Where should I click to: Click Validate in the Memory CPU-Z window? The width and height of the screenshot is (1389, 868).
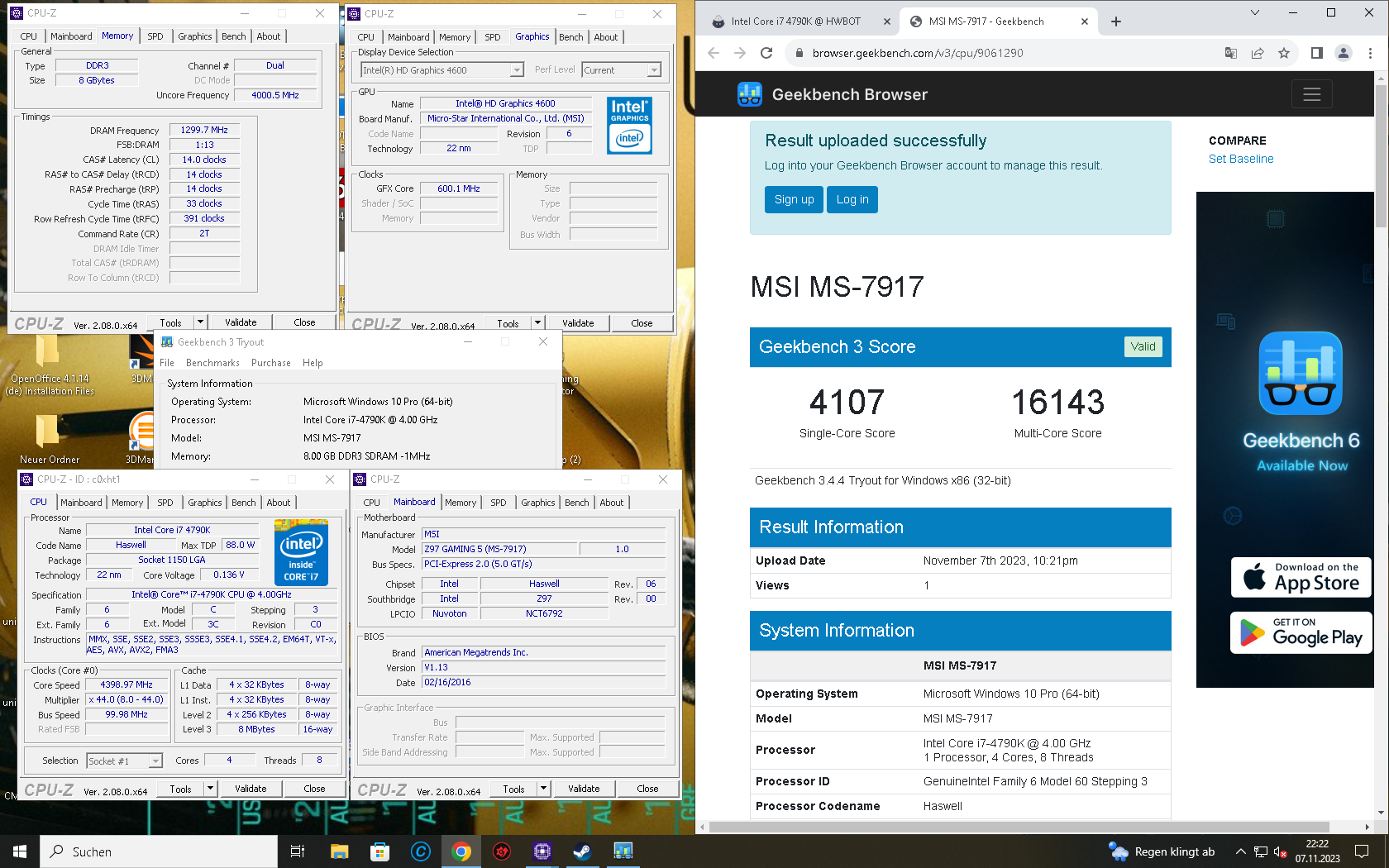tap(241, 322)
